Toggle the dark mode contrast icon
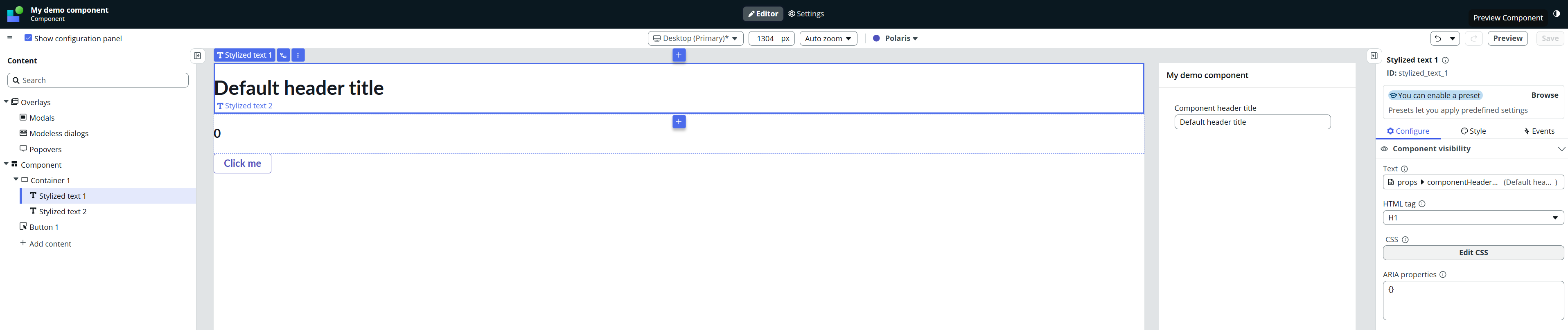 click(1557, 14)
